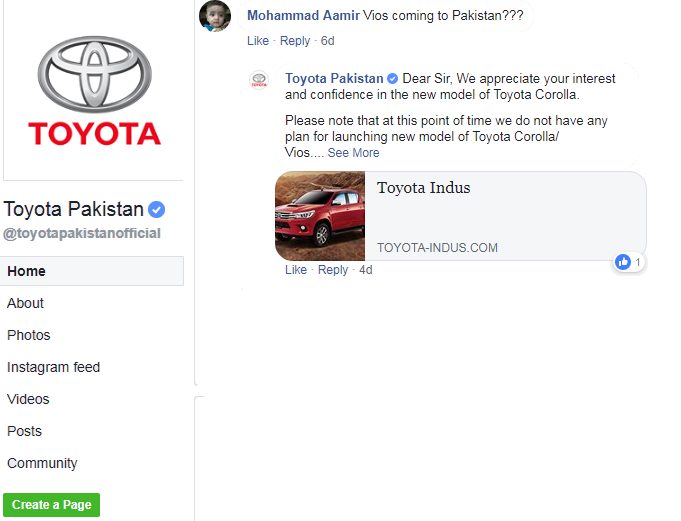Go to the Photos section
Screen dimensions: 681x521
tap(29, 335)
